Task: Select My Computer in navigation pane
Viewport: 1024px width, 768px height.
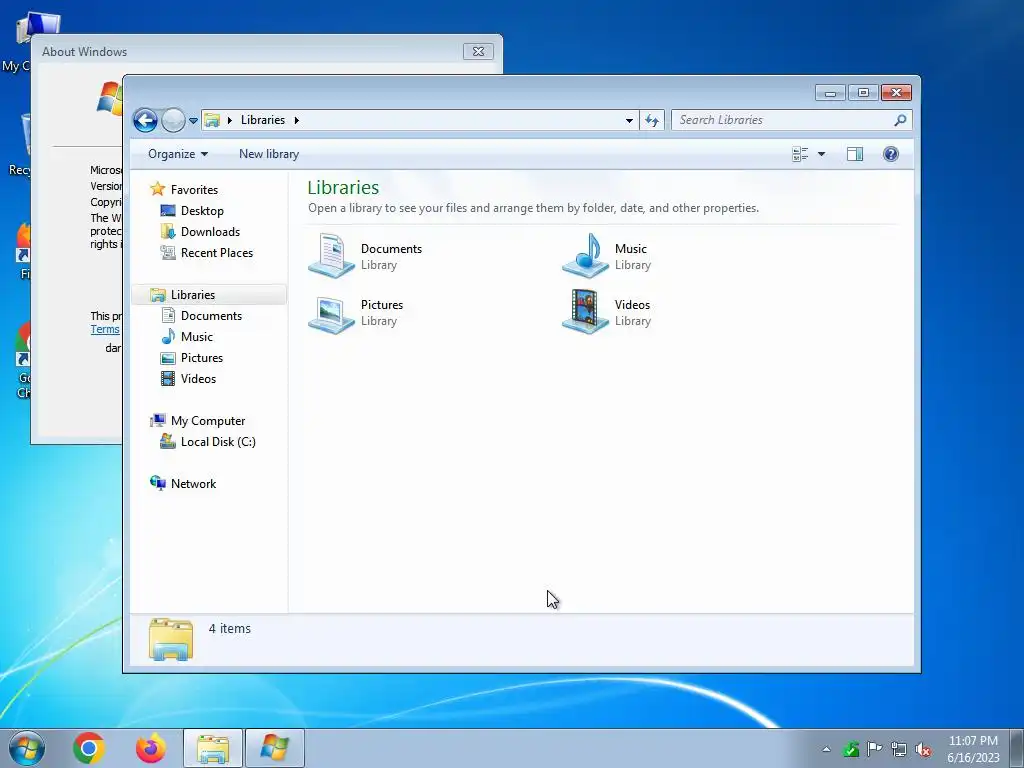Action: click(208, 421)
